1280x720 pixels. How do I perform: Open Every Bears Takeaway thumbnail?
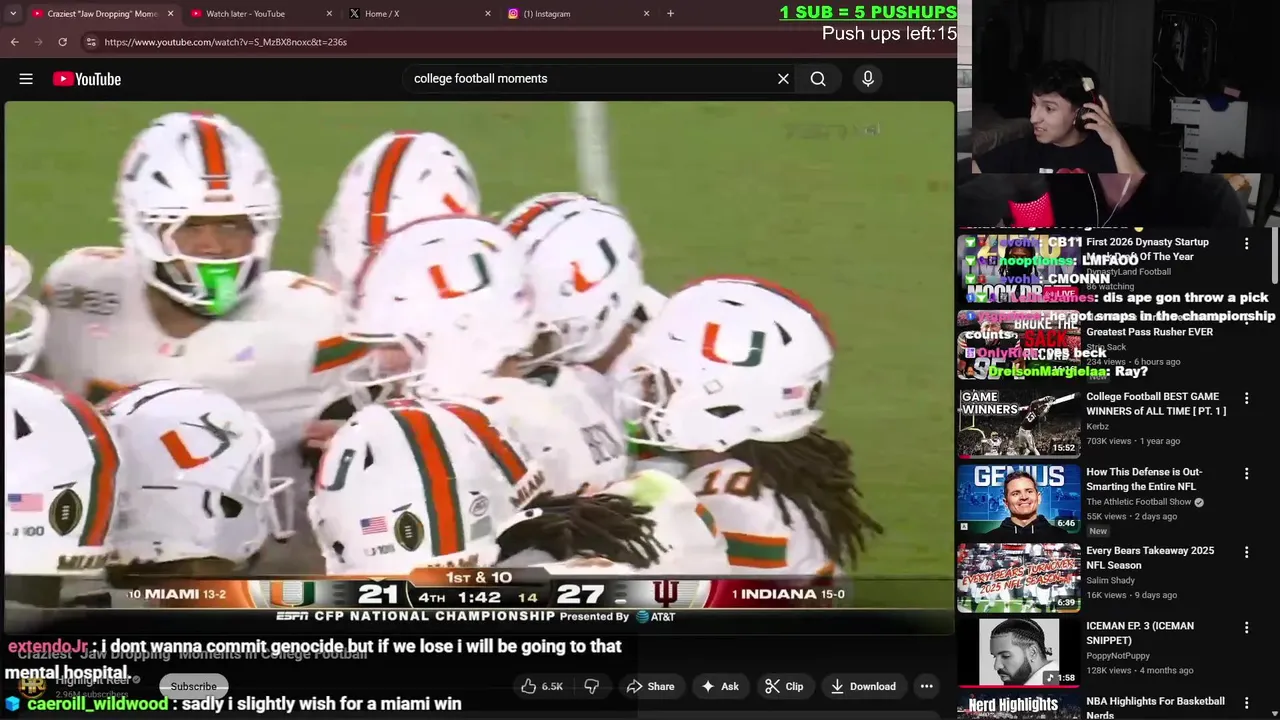click(x=1019, y=577)
